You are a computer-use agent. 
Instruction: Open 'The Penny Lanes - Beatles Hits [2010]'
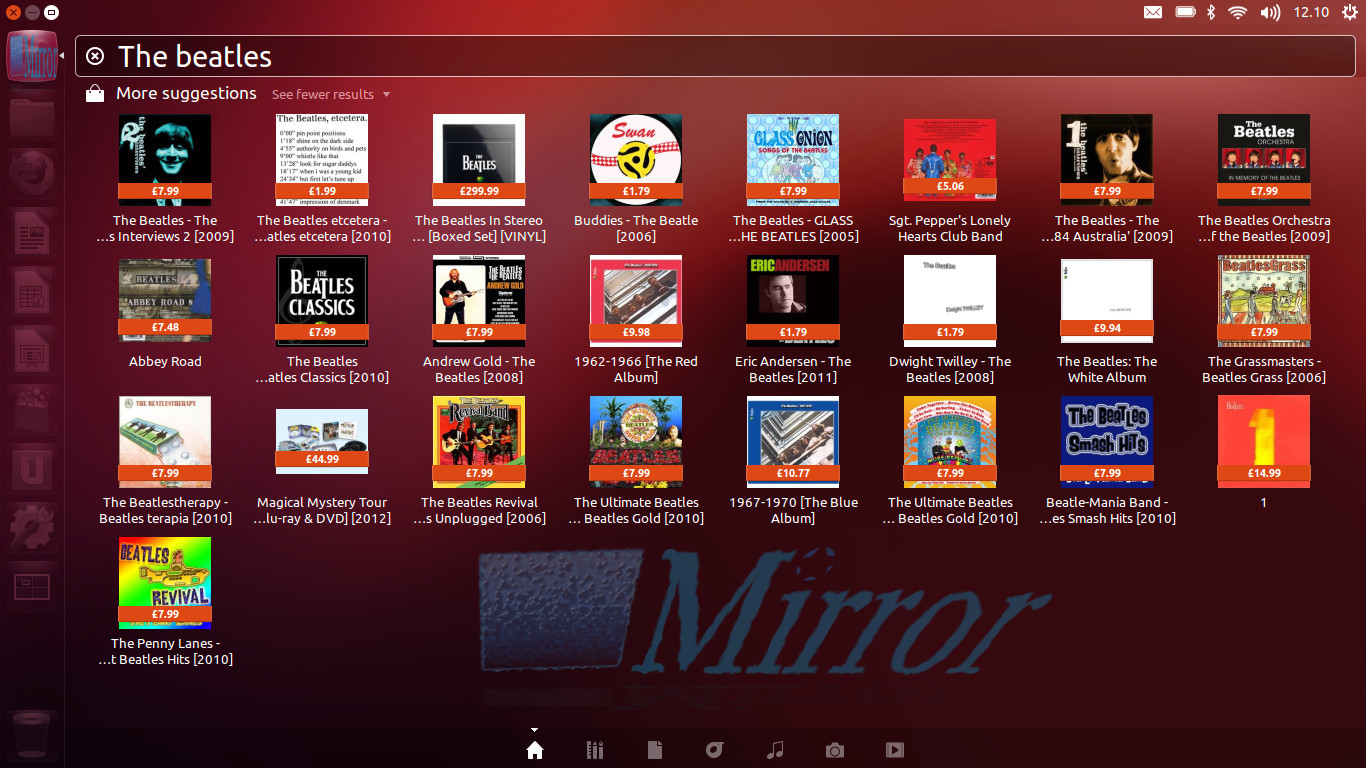(x=165, y=601)
